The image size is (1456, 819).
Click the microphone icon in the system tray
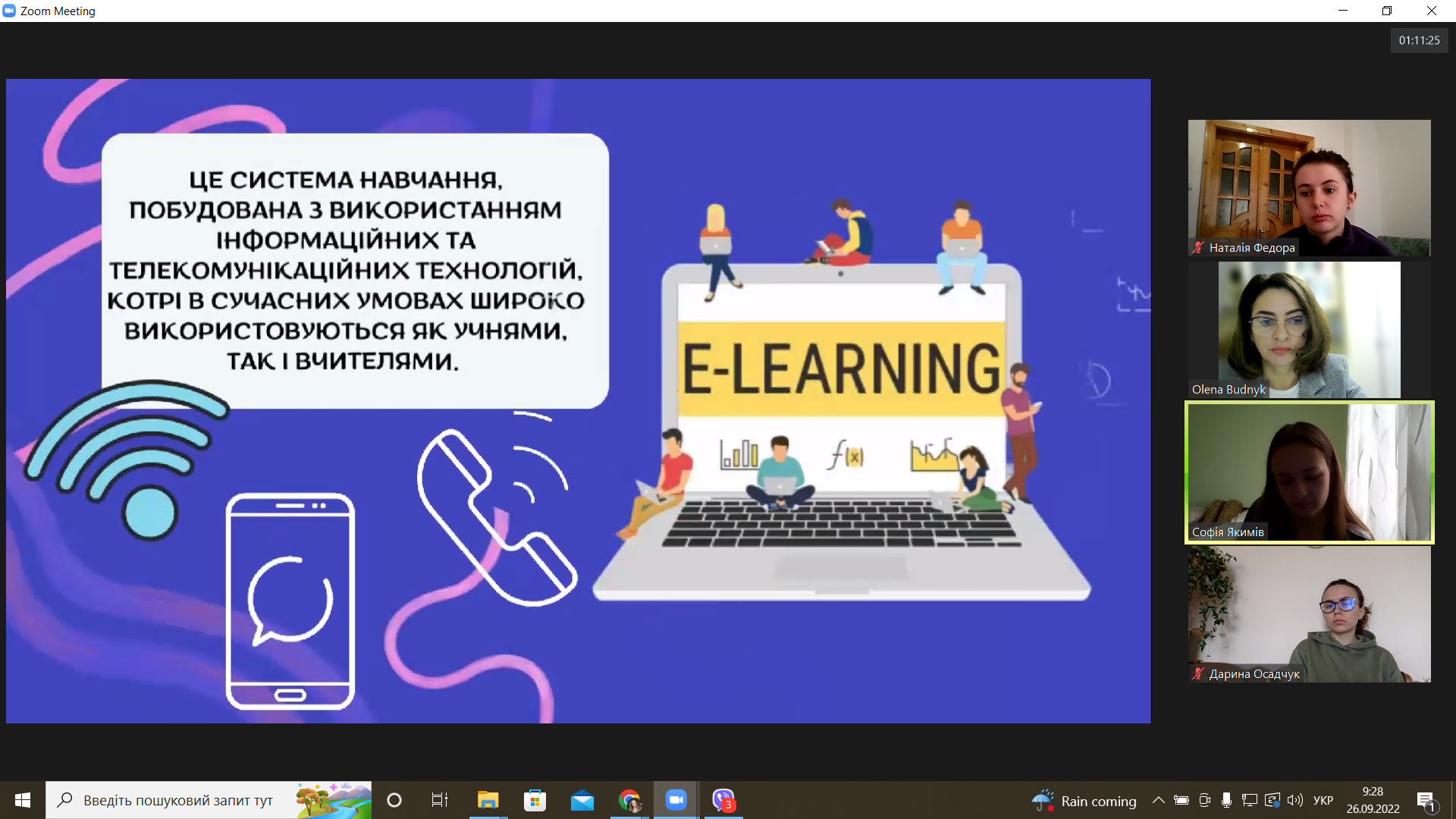(x=1226, y=800)
